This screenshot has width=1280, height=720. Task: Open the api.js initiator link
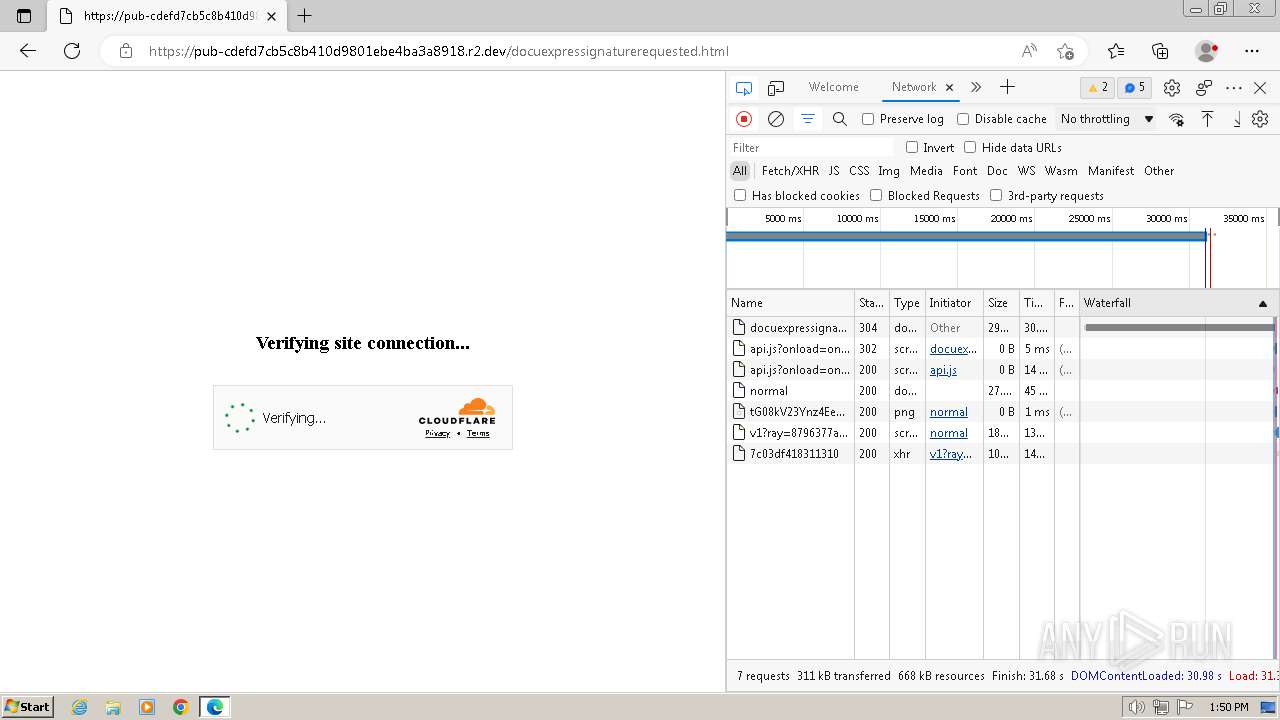pyautogui.click(x=943, y=370)
